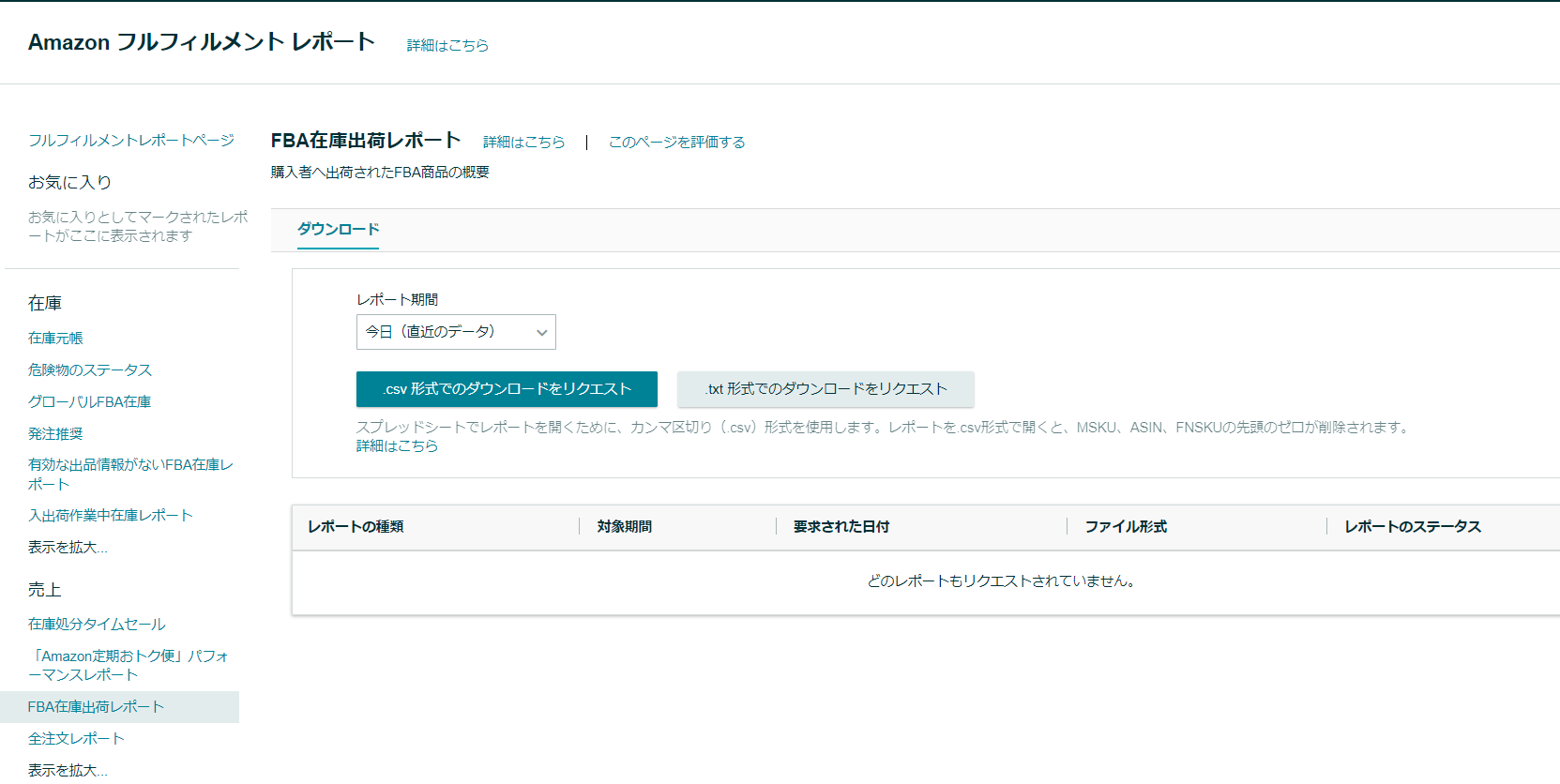Click Amazon フルフィルメント レポート page title

click(202, 42)
